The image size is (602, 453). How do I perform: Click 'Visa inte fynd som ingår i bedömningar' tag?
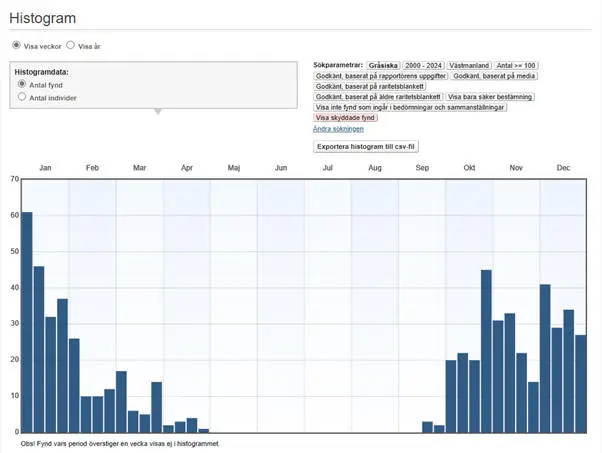pos(410,107)
